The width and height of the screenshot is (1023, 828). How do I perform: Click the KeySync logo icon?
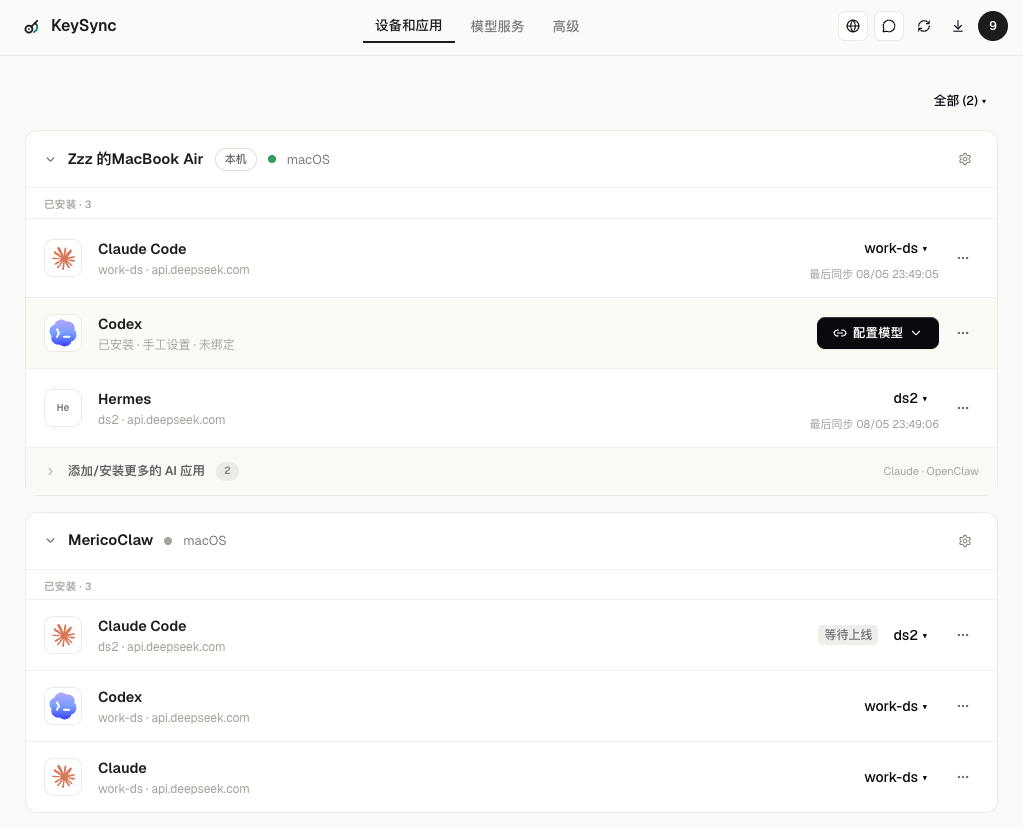31,27
